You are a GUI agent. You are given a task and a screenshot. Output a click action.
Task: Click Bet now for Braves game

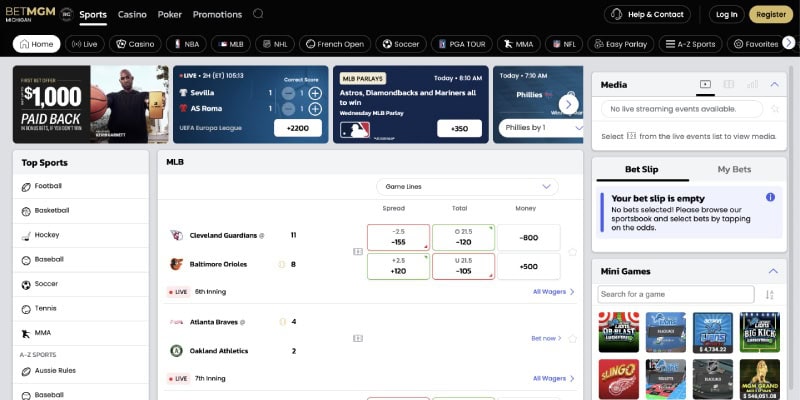coord(546,338)
